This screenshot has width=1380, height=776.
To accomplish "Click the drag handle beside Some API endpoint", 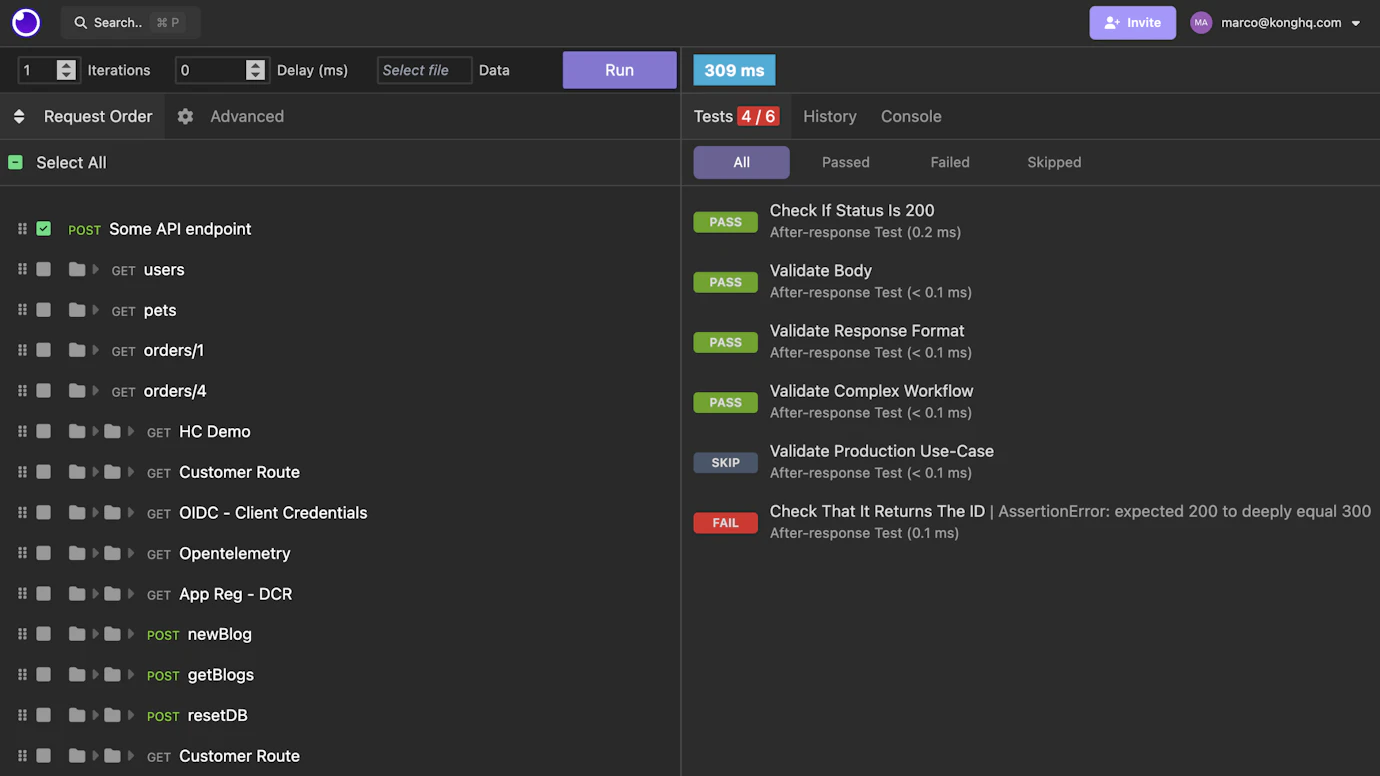I will pyautogui.click(x=22, y=228).
